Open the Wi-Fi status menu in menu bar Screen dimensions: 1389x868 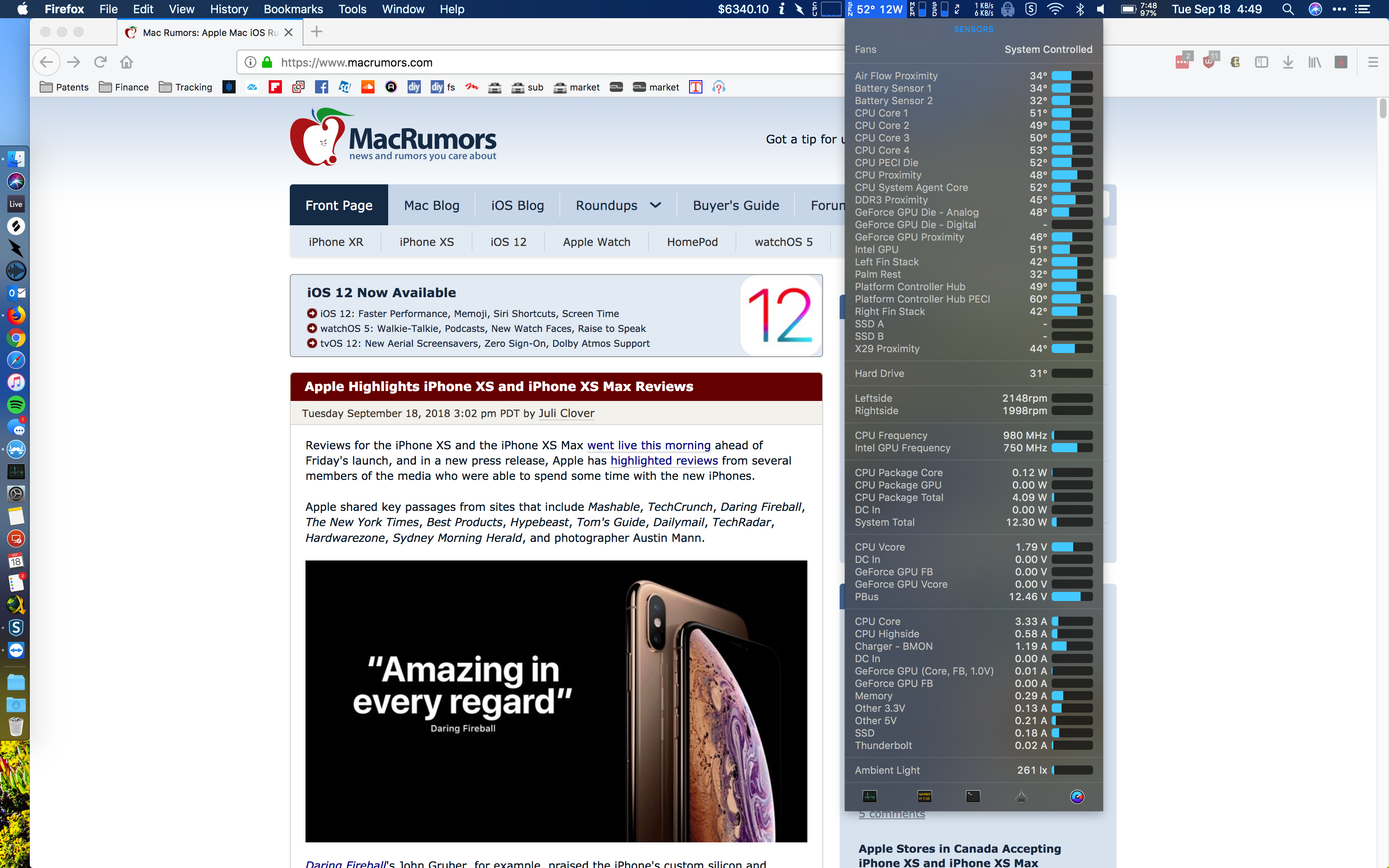(1055, 9)
